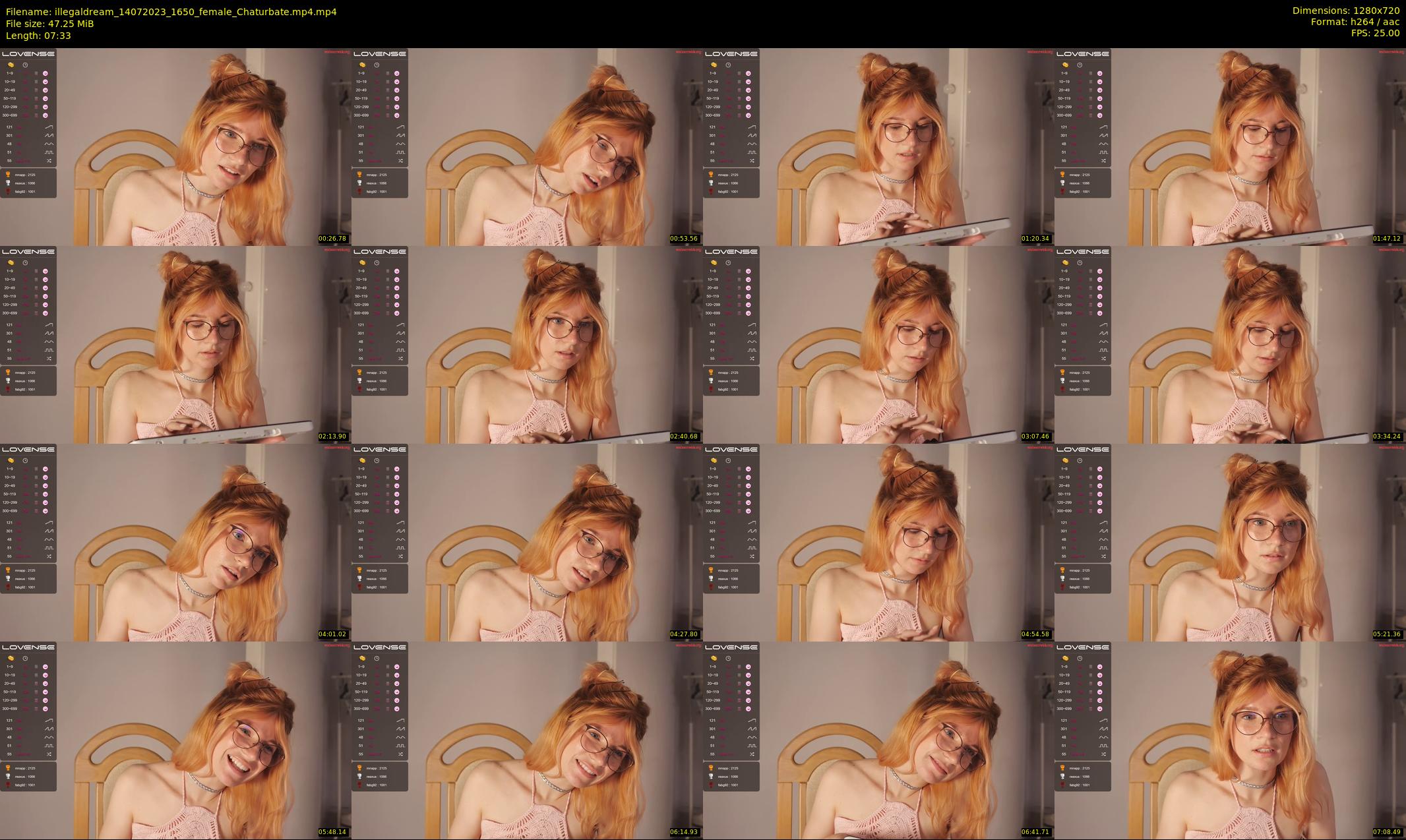
Task: Select the last thumbnail at 07:08.49
Action: coord(1230,740)
